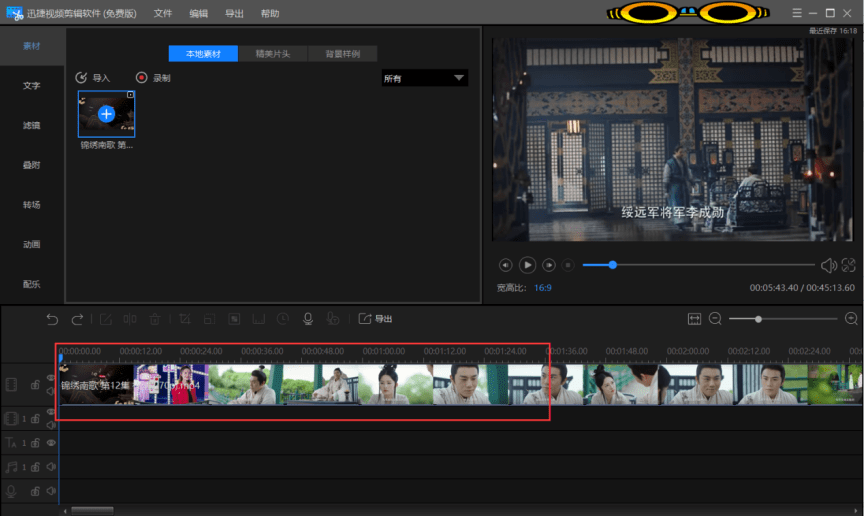The height and width of the screenshot is (516, 864).
Task: Click the 导出 export button
Action: (x=375, y=319)
